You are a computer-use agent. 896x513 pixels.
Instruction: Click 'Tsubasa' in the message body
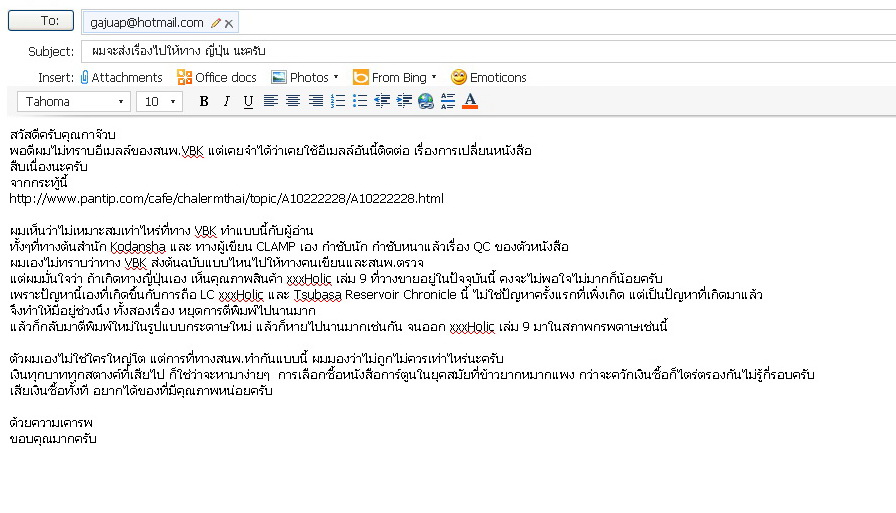[x=318, y=295]
